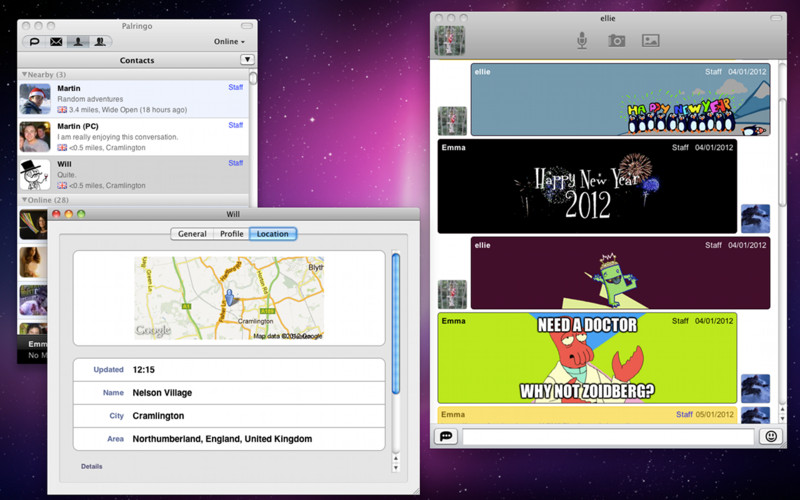
Task: Switch to the General tab in Will window
Action: coord(192,234)
